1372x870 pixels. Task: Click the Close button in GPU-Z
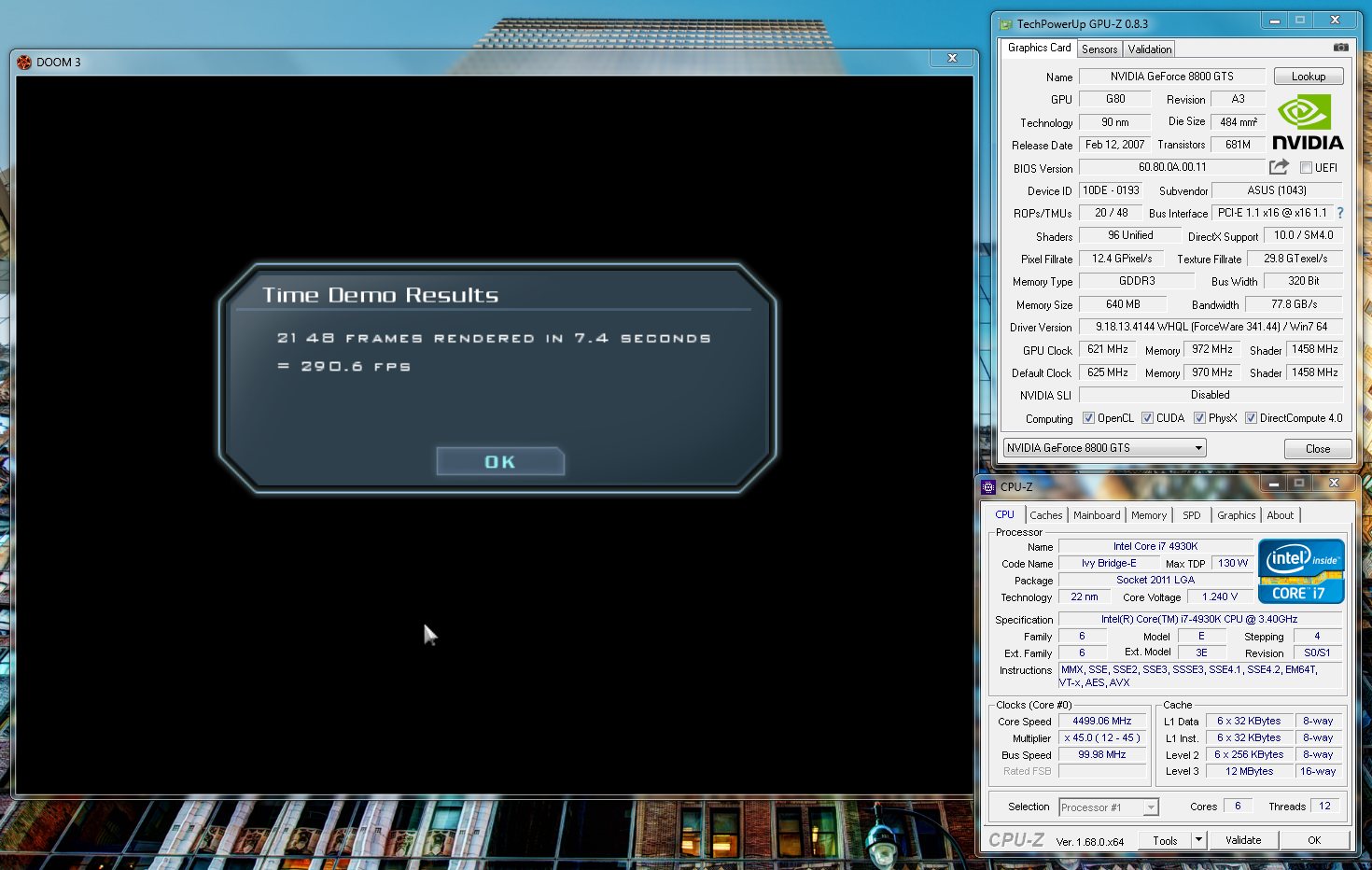coord(1318,449)
